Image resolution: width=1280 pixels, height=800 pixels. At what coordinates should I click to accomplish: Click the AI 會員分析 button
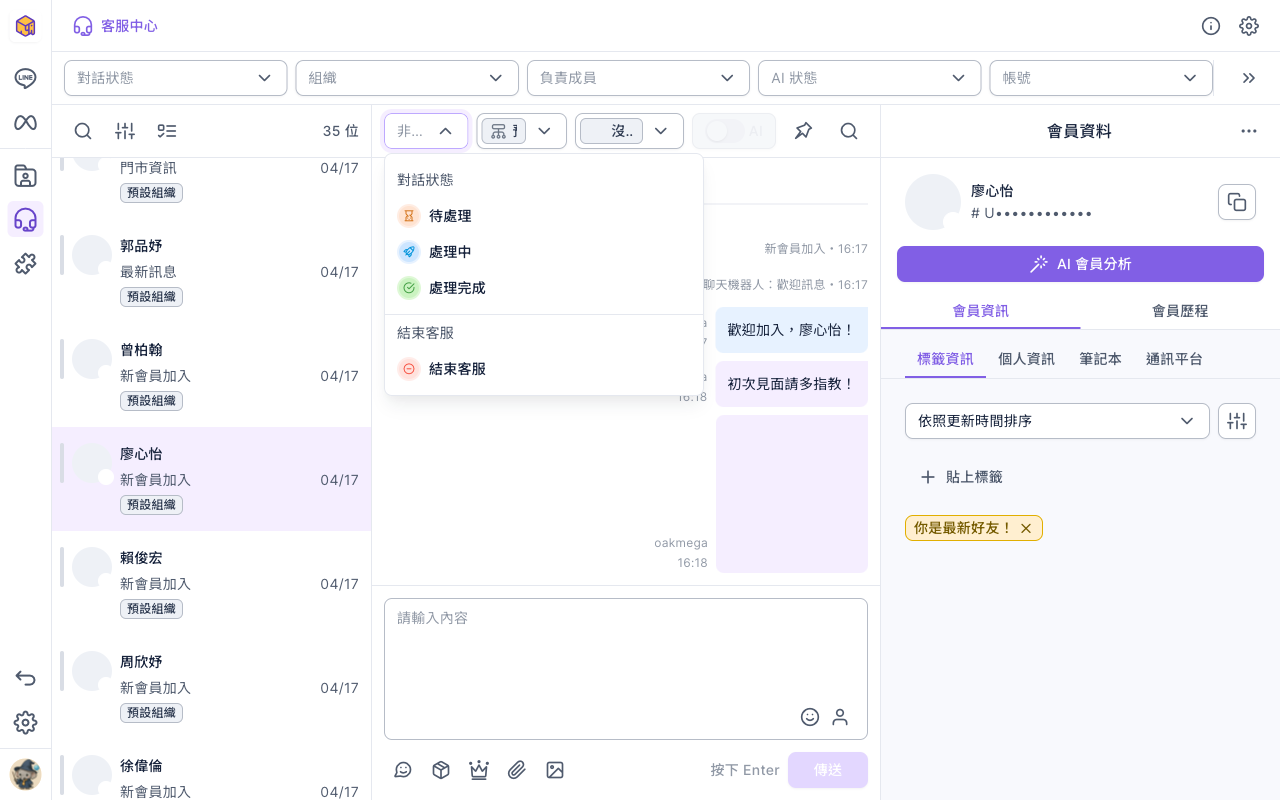point(1080,264)
